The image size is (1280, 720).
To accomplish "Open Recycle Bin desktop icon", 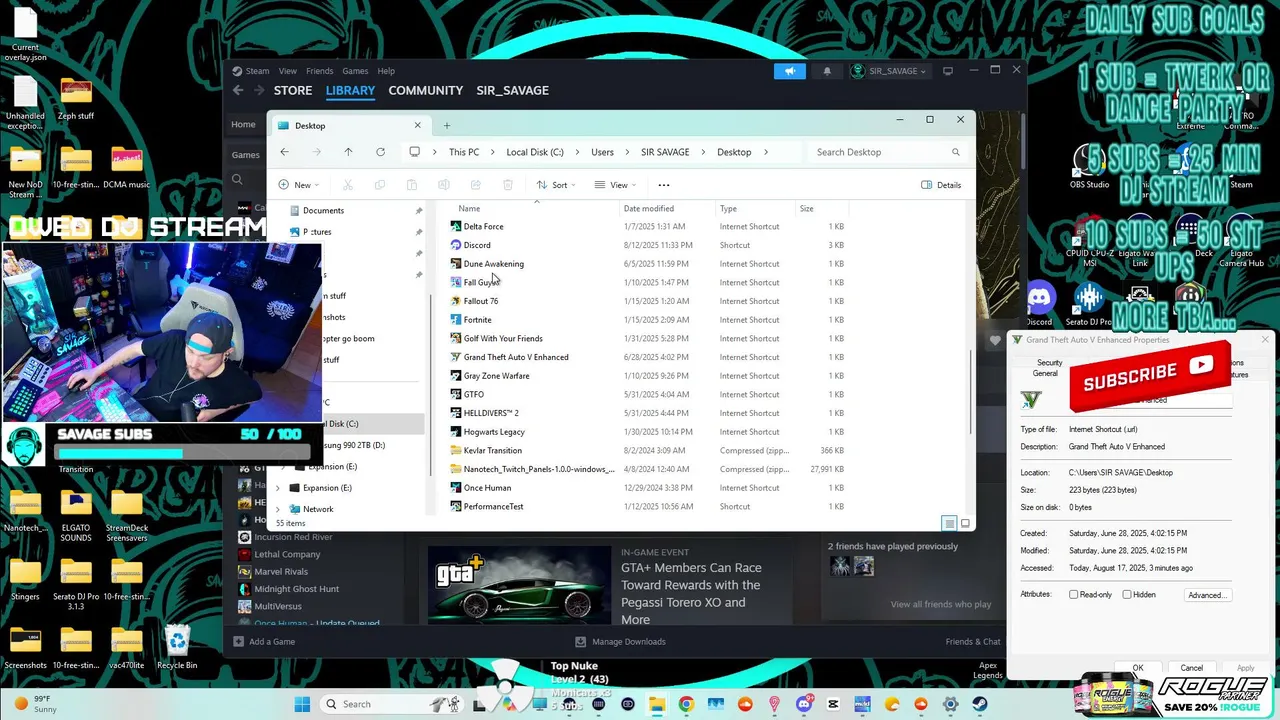I will [x=177, y=647].
